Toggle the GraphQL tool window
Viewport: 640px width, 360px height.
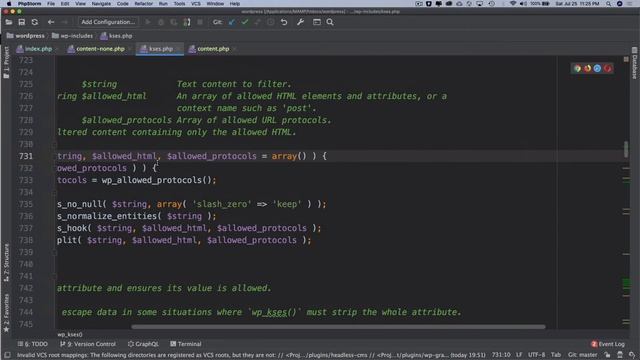click(143, 344)
